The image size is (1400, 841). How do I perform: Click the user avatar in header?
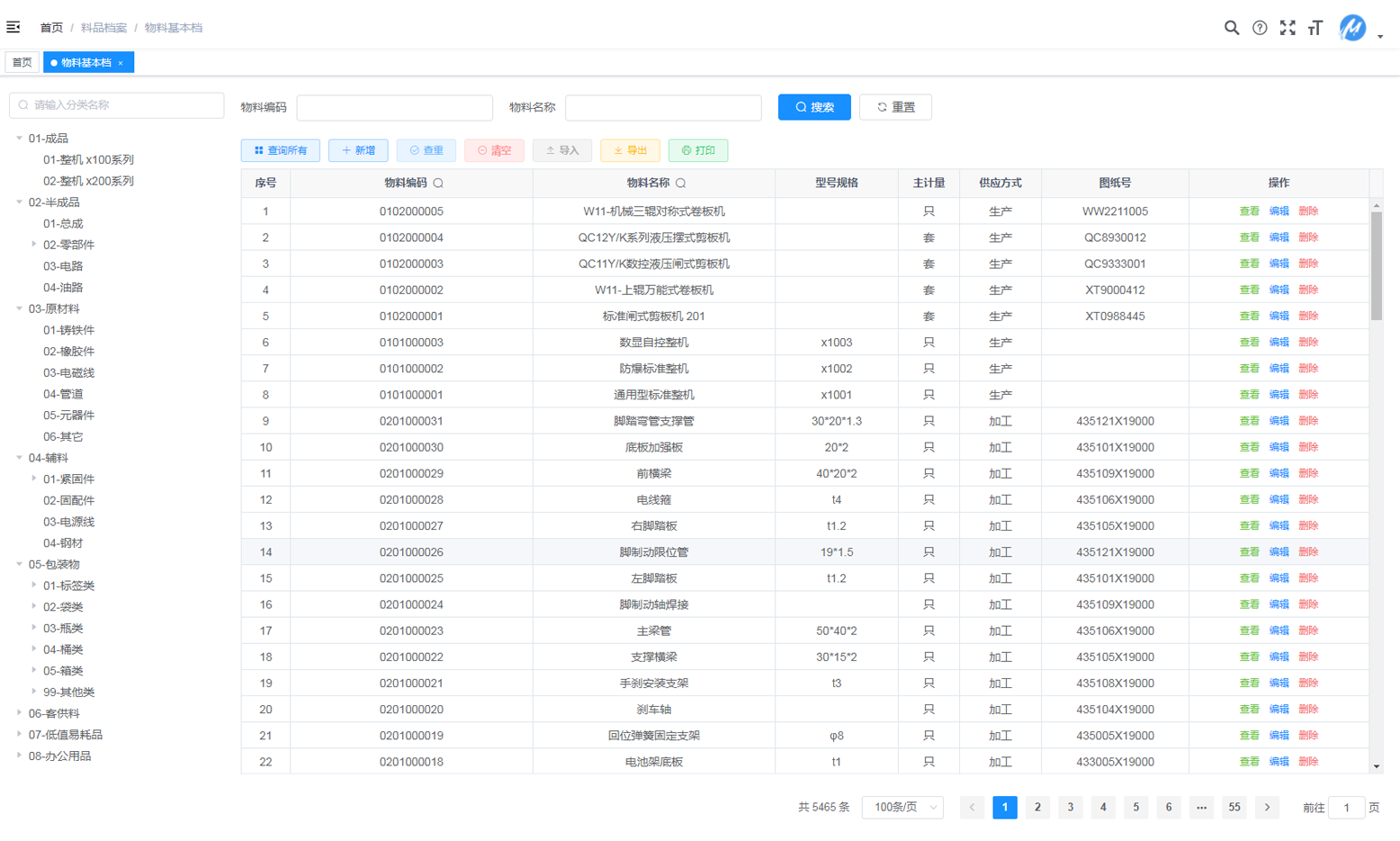click(1351, 28)
